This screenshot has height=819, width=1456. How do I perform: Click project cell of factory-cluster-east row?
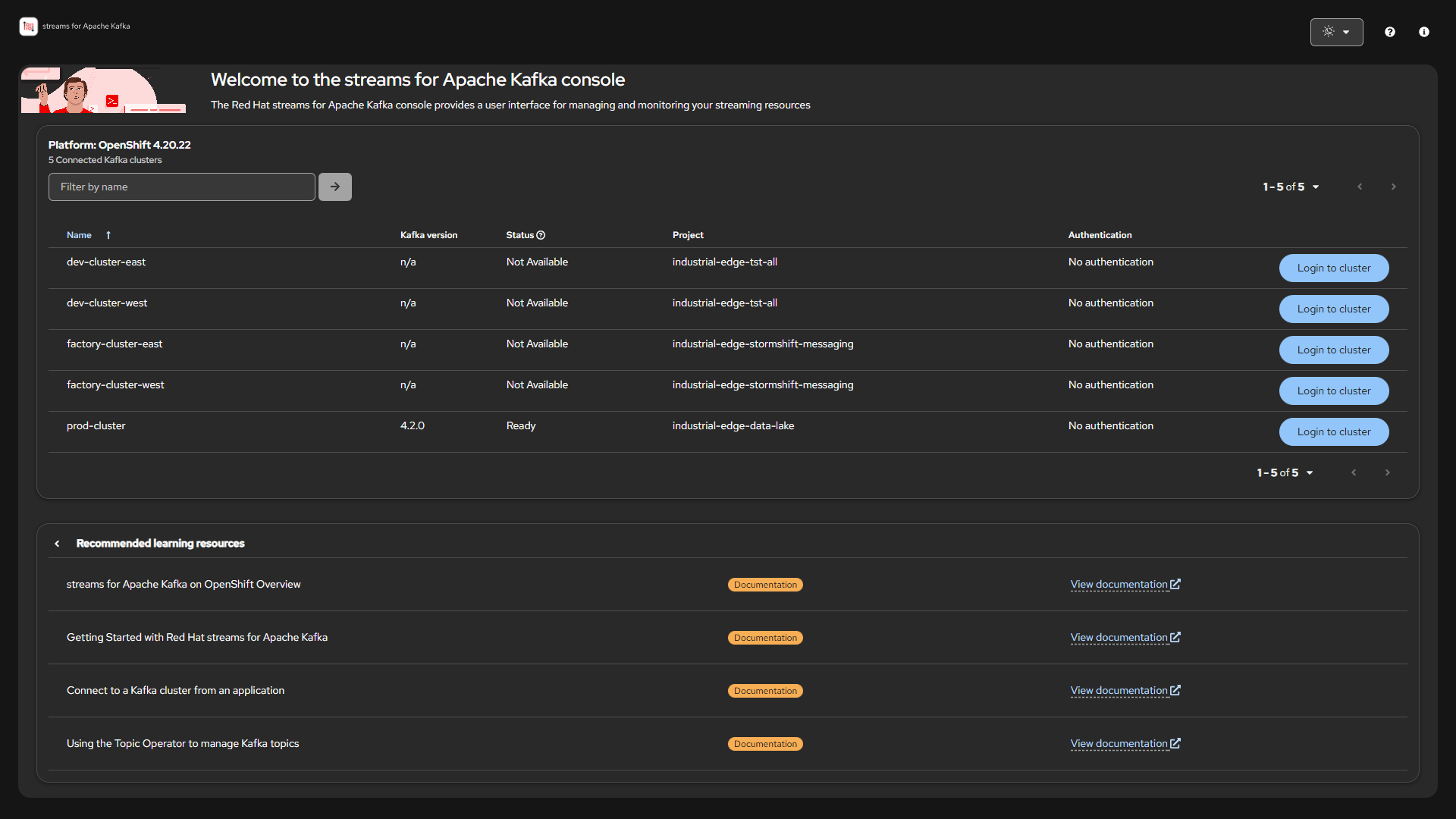point(763,344)
